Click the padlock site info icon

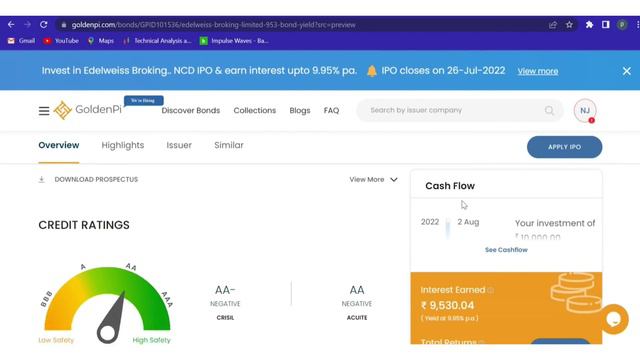click(x=64, y=25)
